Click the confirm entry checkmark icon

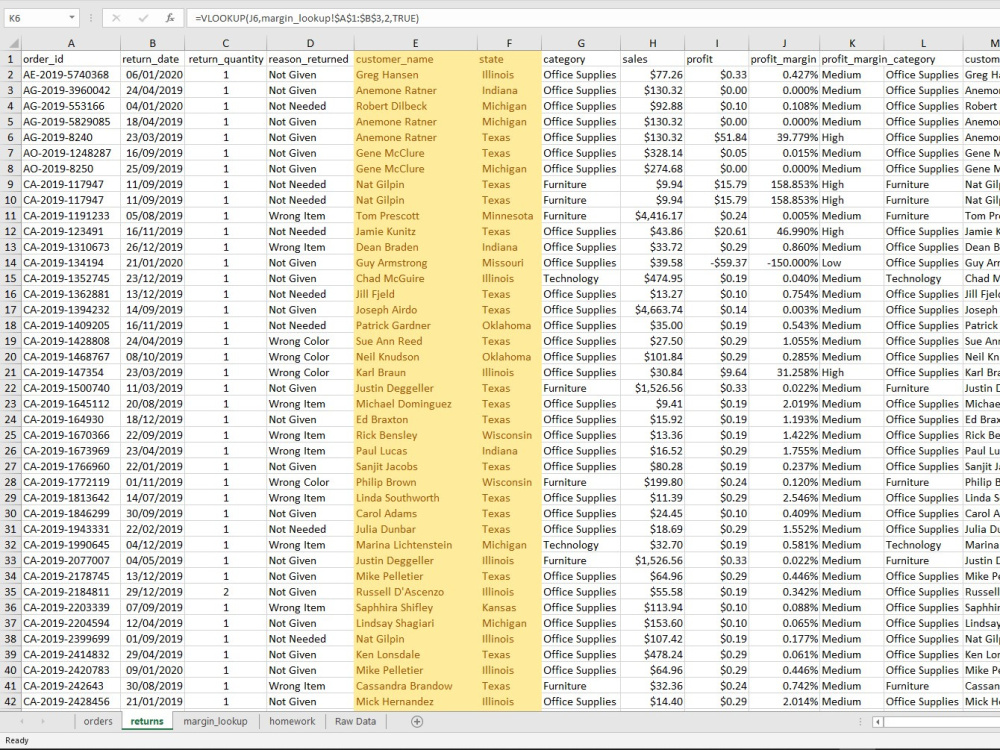143,18
